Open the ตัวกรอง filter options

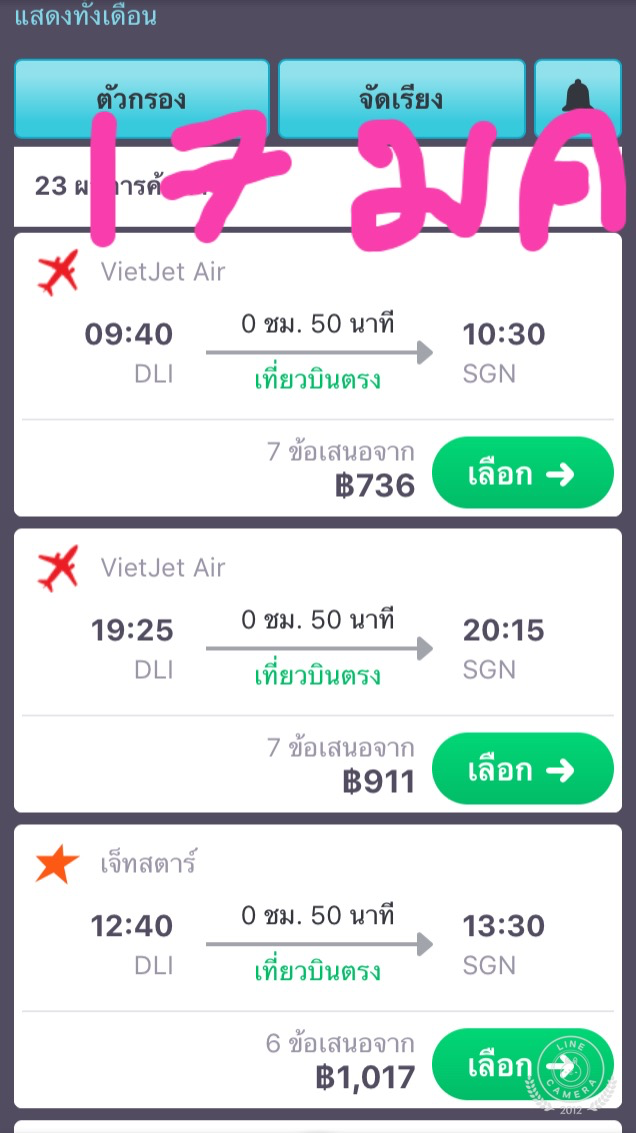click(141, 99)
